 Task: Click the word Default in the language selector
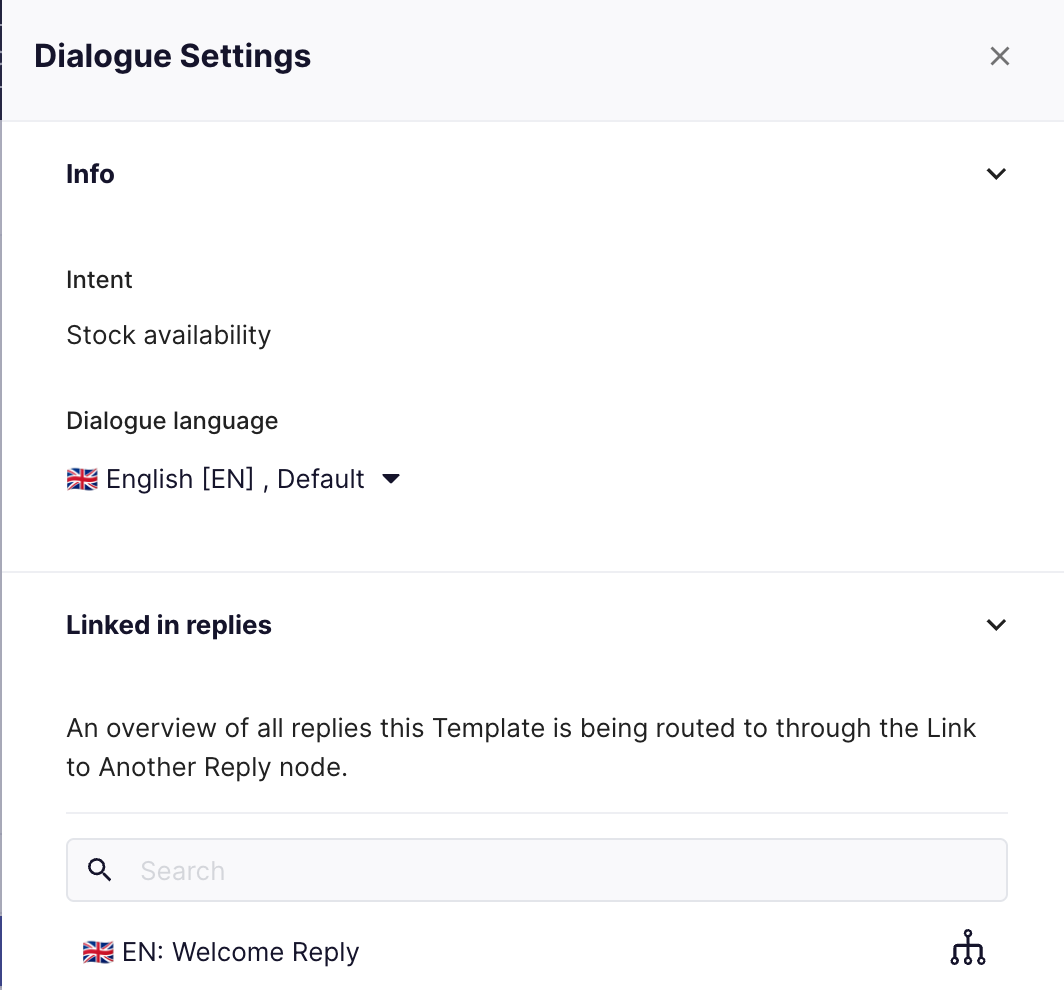[x=321, y=479]
